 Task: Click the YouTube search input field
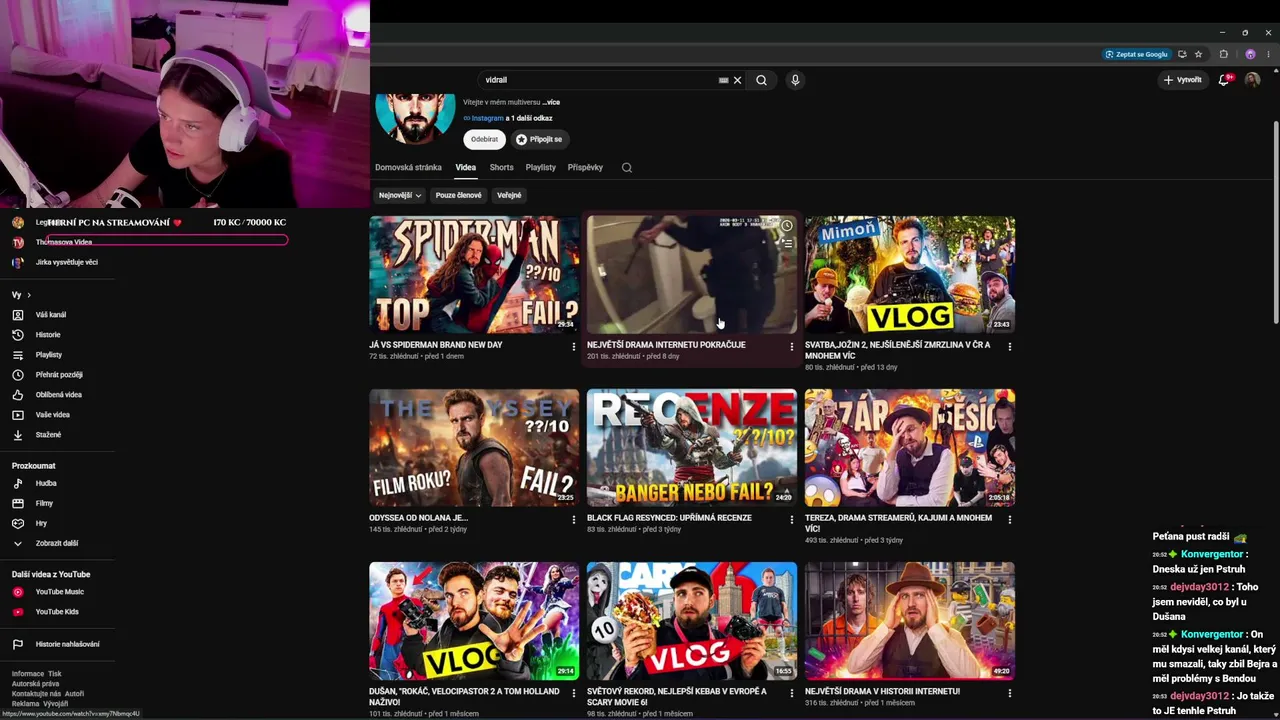point(598,80)
